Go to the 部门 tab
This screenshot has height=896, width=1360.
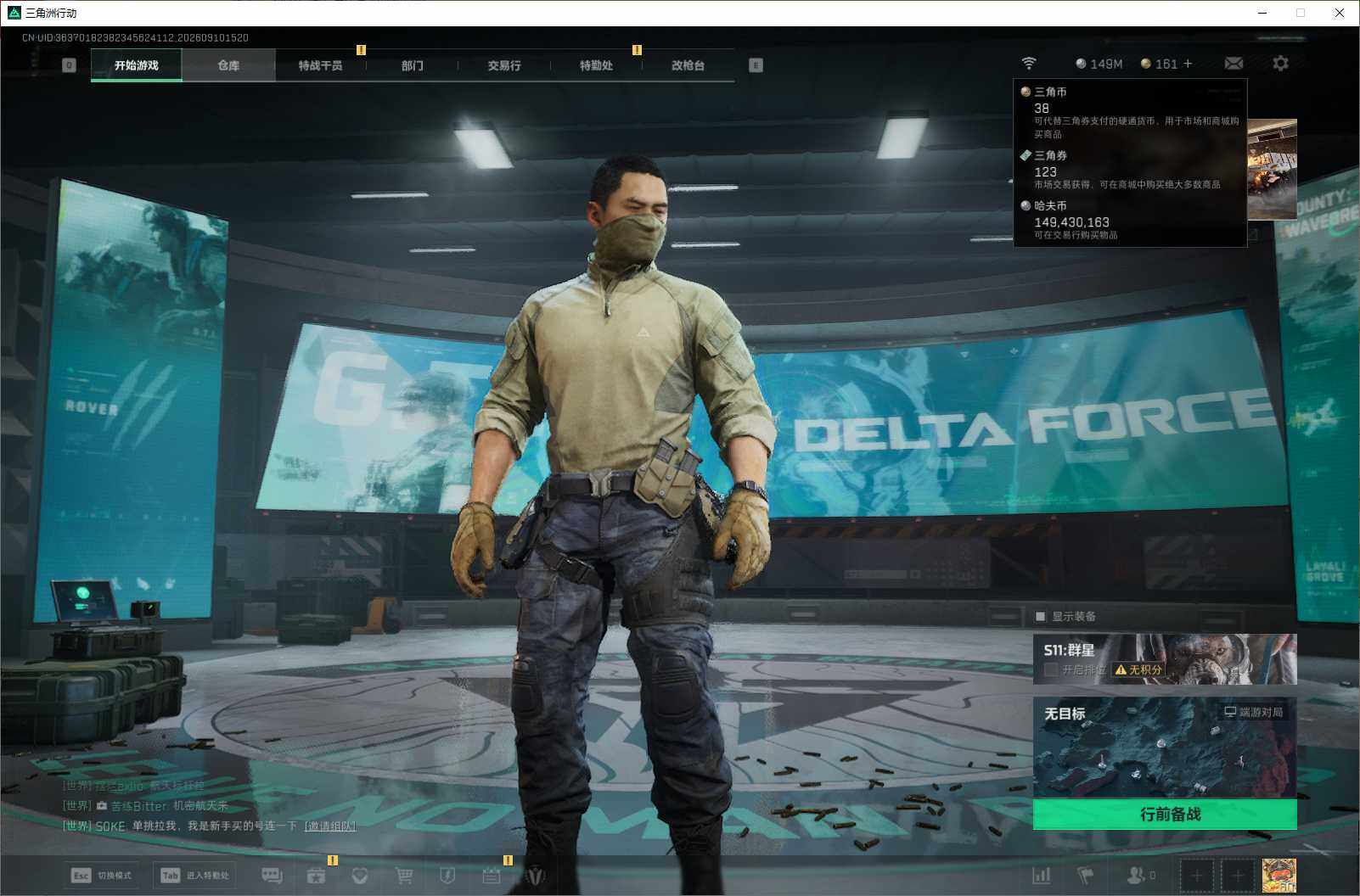tap(413, 65)
